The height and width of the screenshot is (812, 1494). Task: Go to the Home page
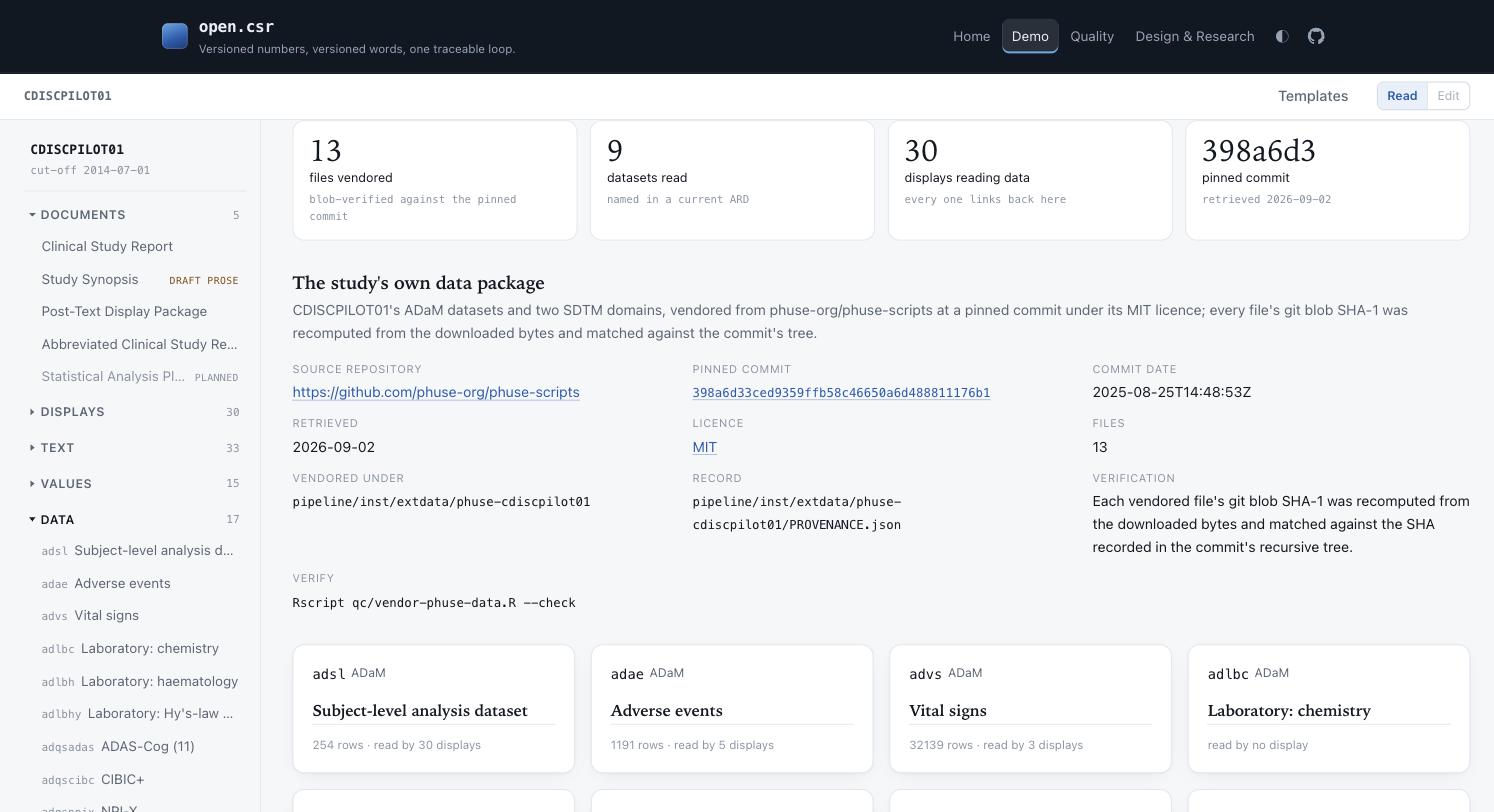click(971, 36)
